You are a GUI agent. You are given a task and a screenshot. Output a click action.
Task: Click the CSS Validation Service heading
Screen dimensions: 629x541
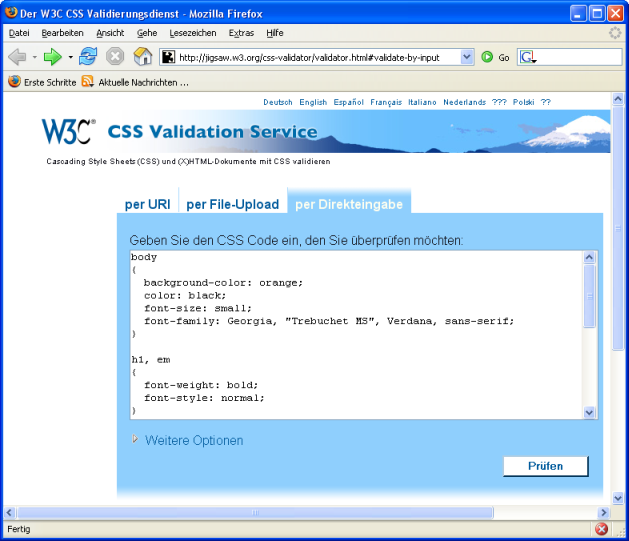coord(213,132)
